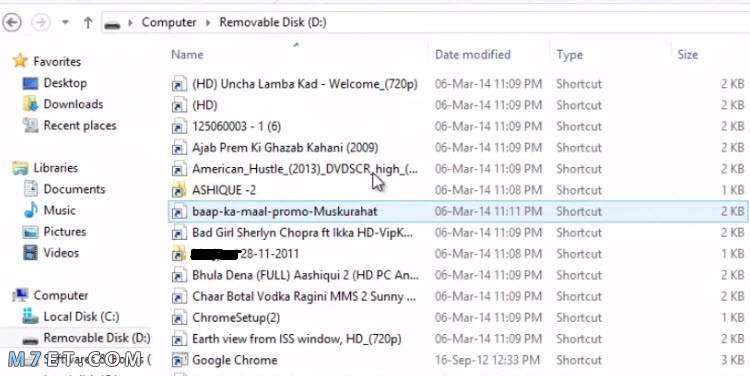The width and height of the screenshot is (750, 376).
Task: Select the Desktop label in Favorites
Action: pos(65,83)
